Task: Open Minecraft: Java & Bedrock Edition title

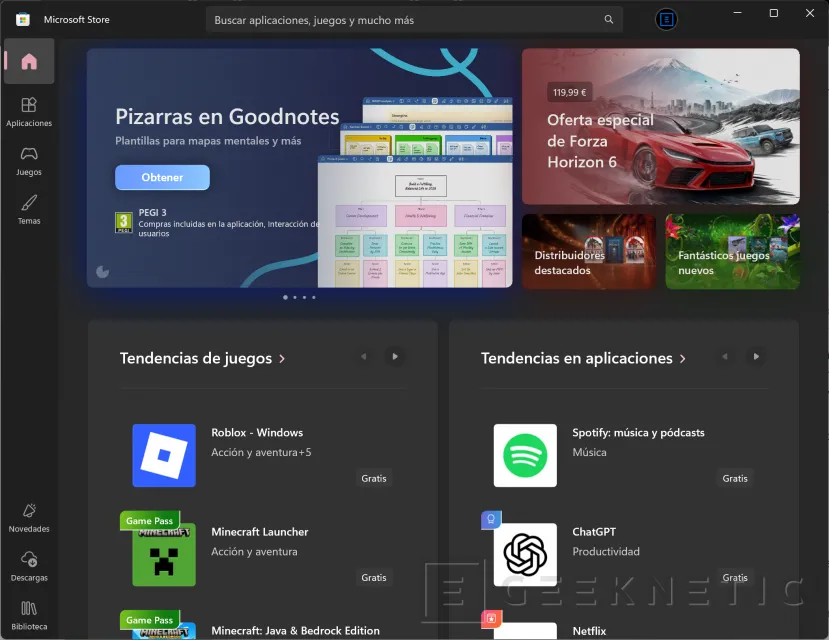Action: coord(295,631)
